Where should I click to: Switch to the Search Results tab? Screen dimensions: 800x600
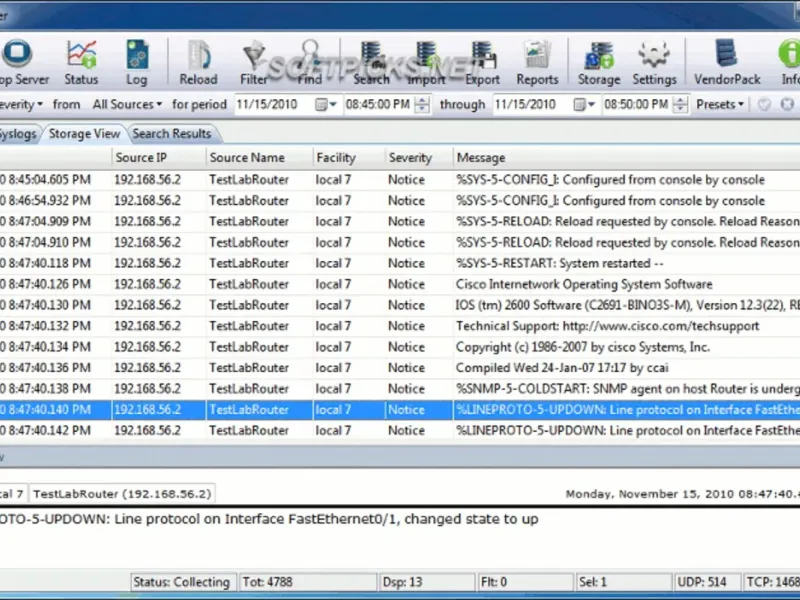pyautogui.click(x=172, y=134)
